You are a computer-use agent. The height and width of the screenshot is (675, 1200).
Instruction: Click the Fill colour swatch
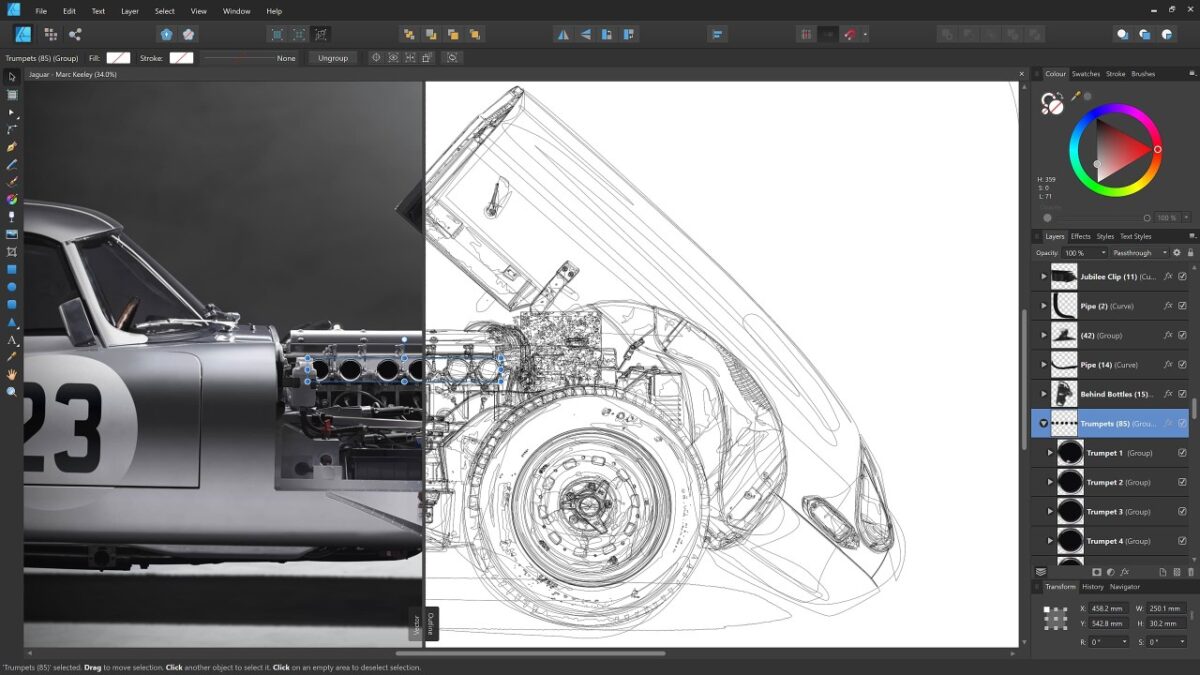(118, 58)
